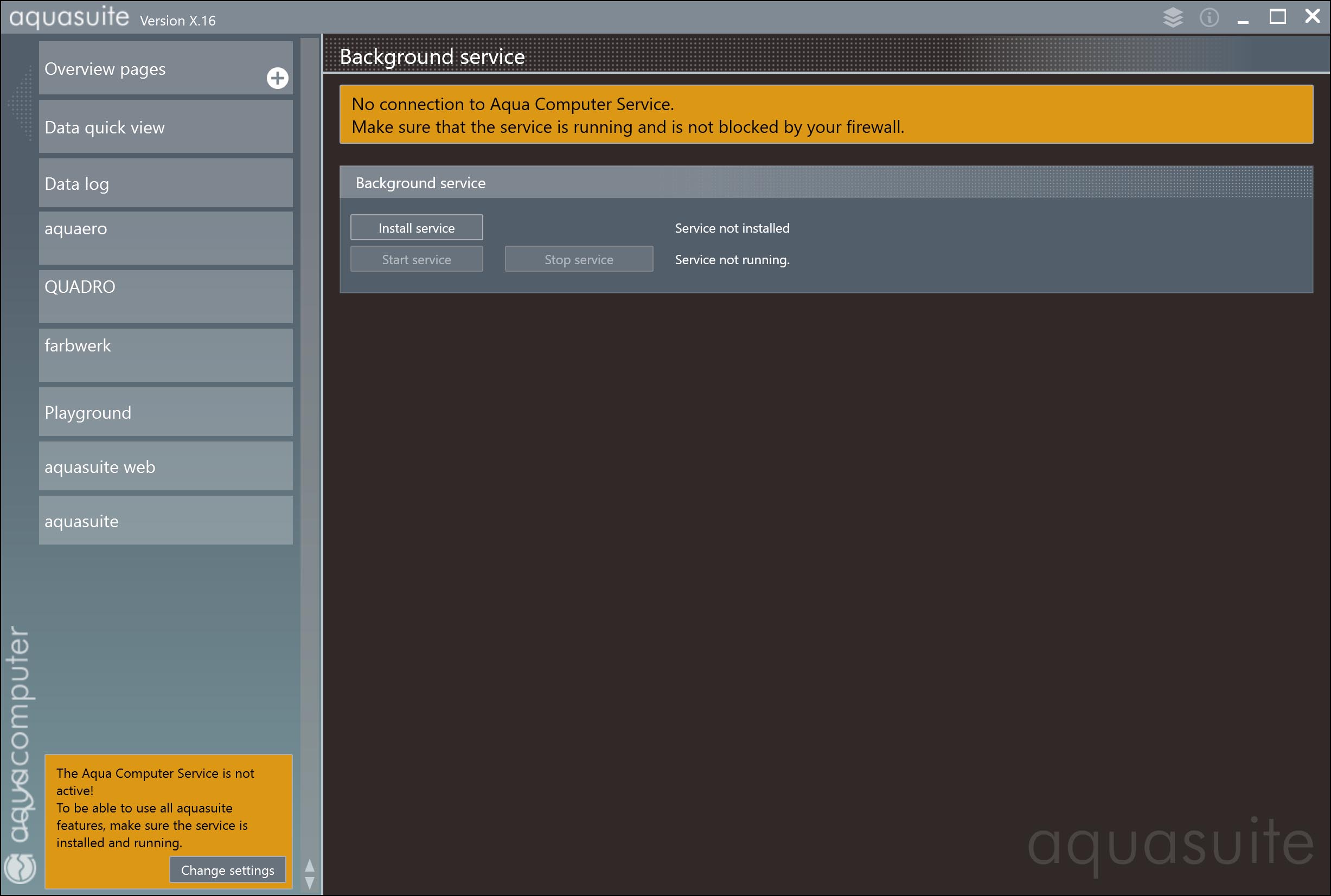This screenshot has height=896, width=1331.
Task: Open the layers stack icon in title bar
Action: pyautogui.click(x=1173, y=17)
